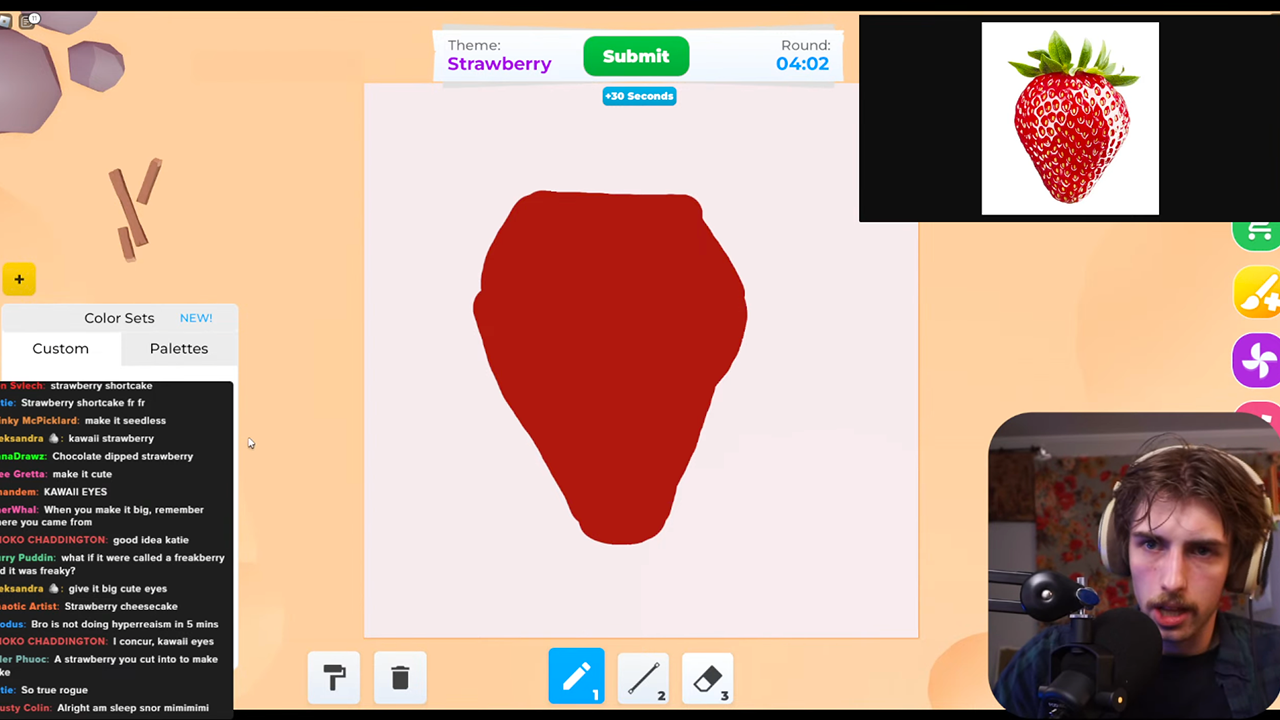Clear the canvas with the trash icon

click(x=400, y=677)
